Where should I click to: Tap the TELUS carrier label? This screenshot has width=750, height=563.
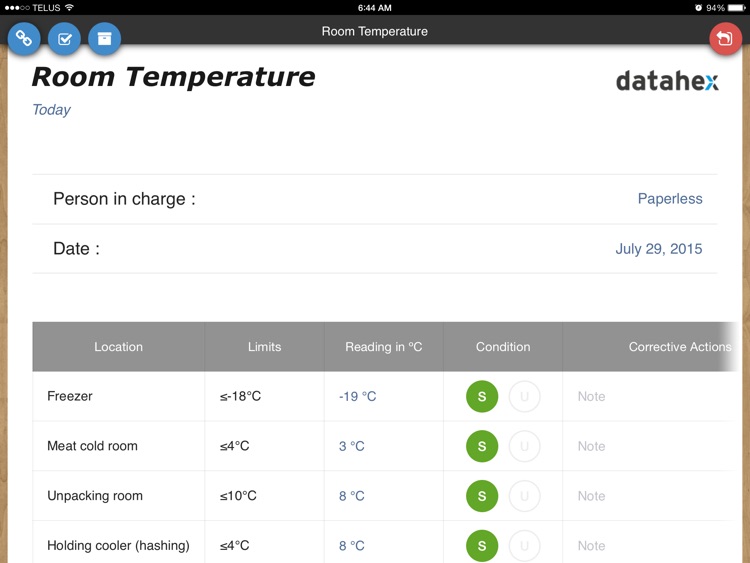(x=46, y=8)
